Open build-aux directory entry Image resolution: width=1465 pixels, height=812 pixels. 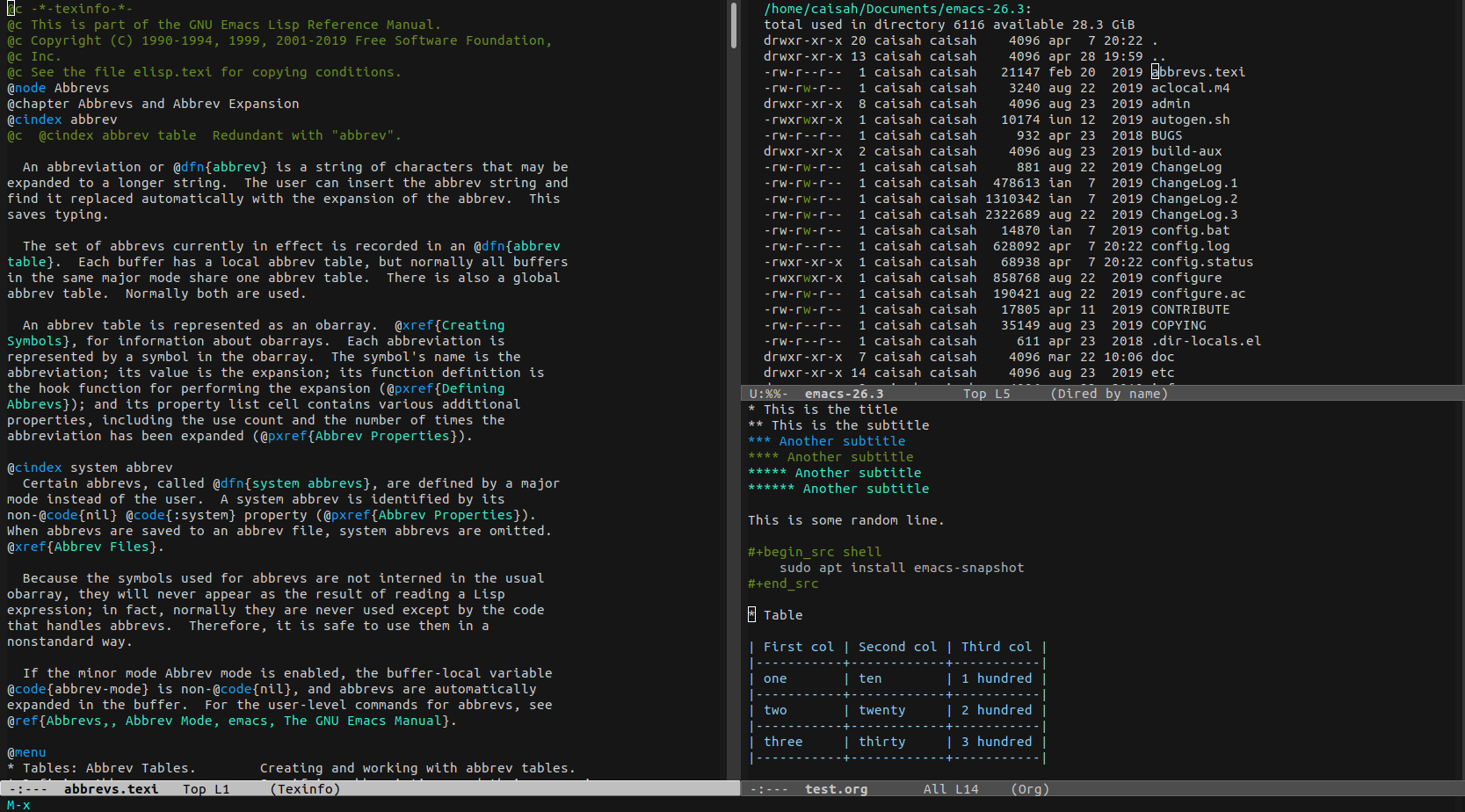(1186, 151)
